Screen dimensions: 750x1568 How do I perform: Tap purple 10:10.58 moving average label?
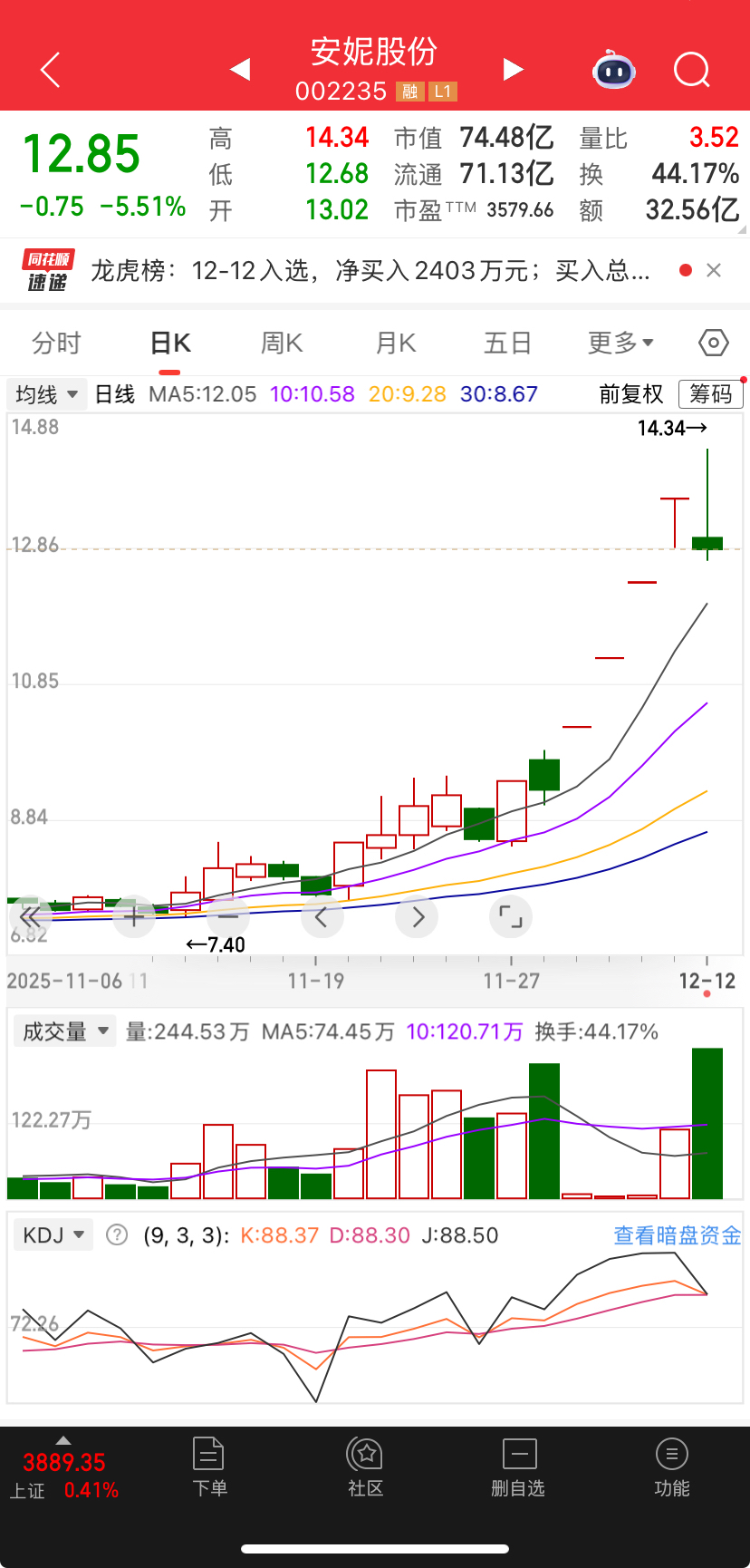coord(312,394)
